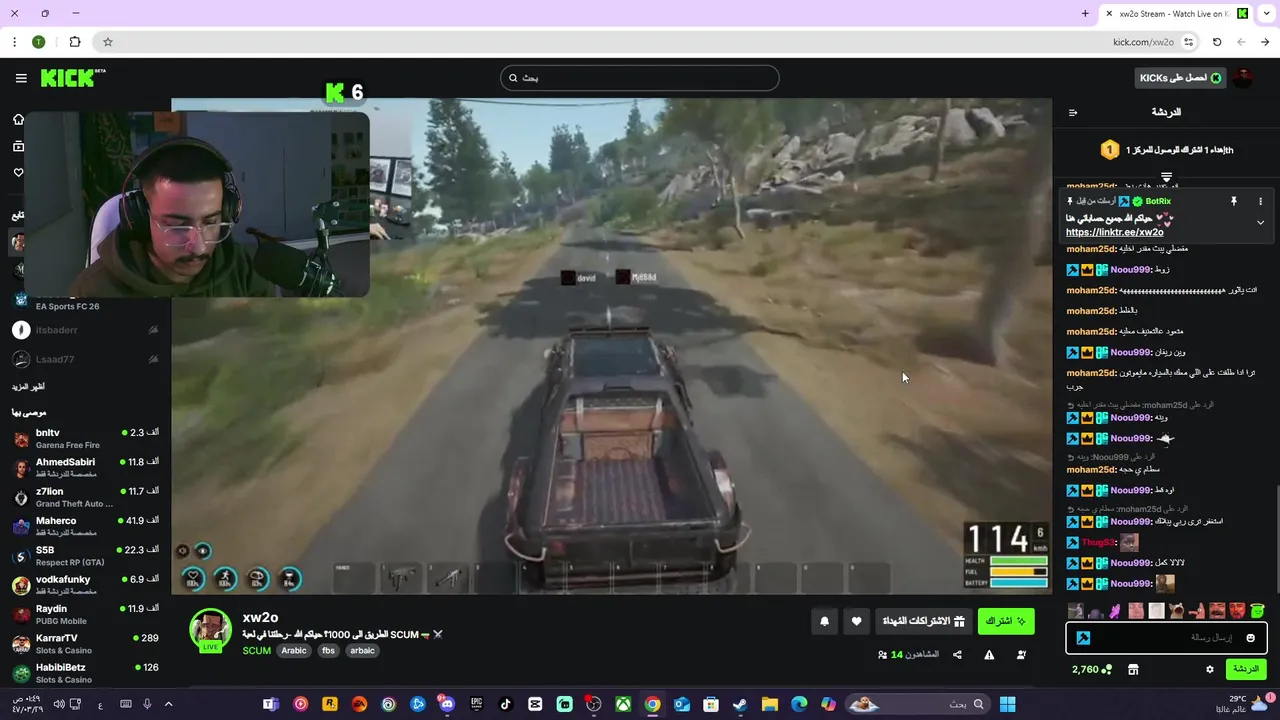Select the SCUM category tag
This screenshot has height=720, width=1280.
coord(257,650)
